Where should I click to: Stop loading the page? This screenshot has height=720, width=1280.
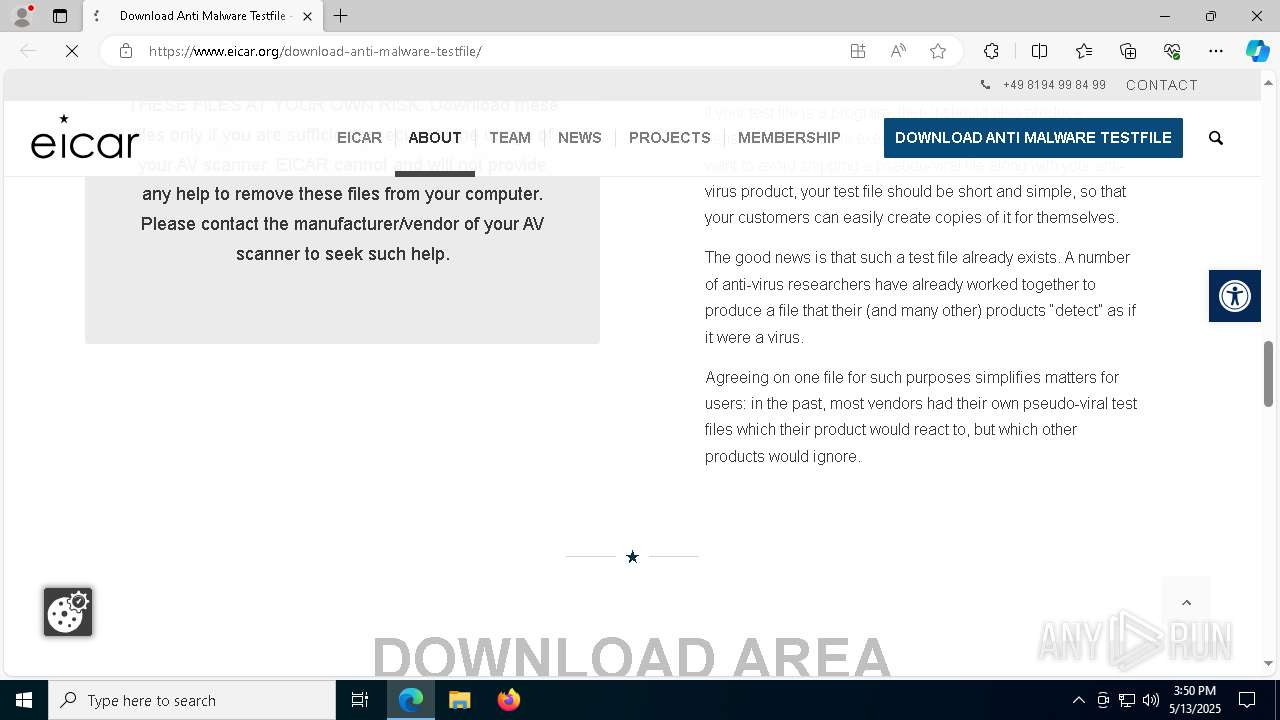[72, 51]
